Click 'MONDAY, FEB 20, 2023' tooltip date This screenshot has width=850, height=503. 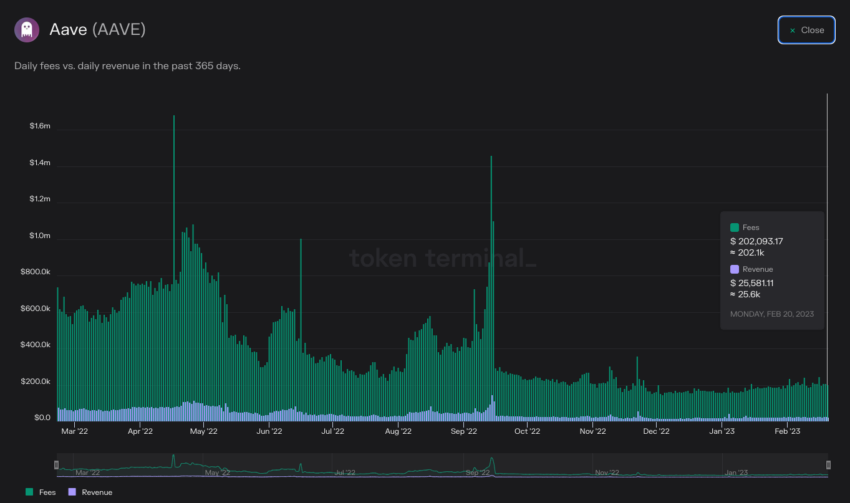click(772, 314)
